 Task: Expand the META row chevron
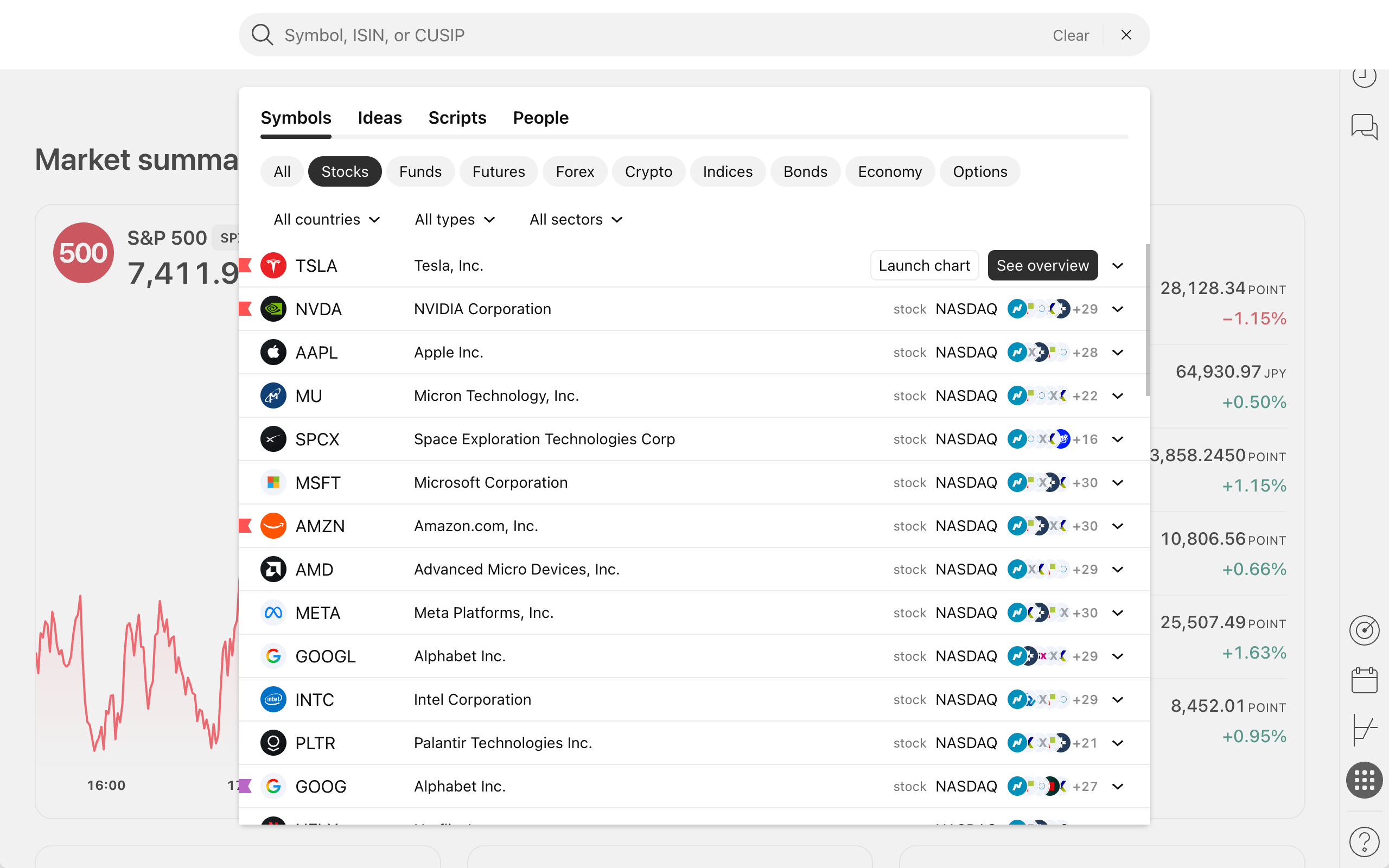point(1118,612)
